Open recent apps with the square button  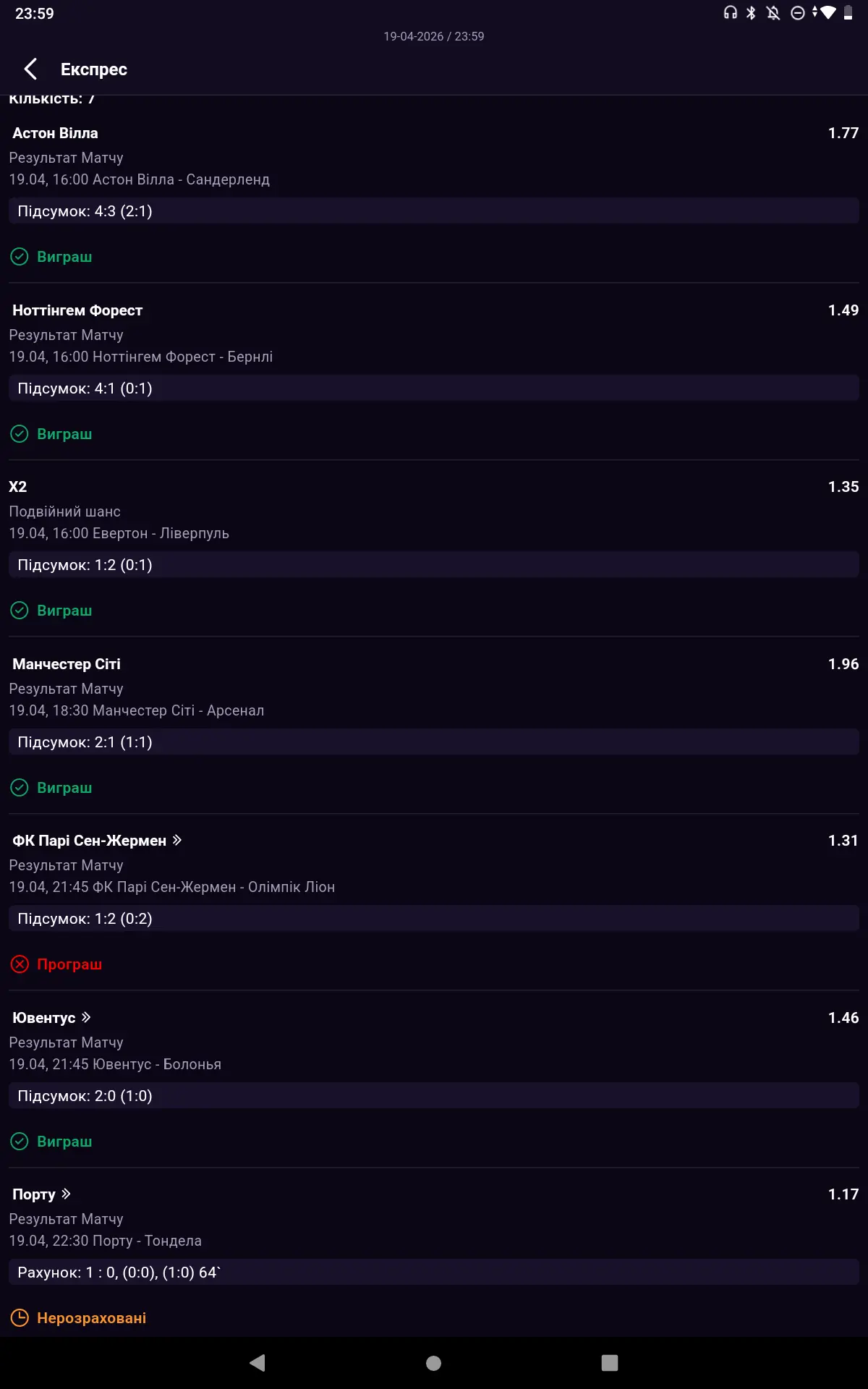(x=610, y=1363)
